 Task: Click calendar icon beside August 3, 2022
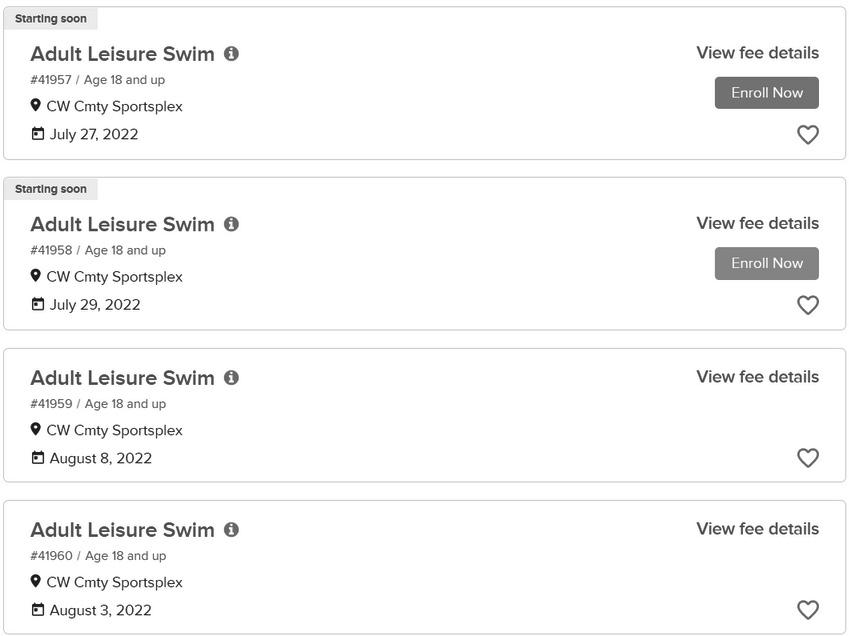(38, 610)
